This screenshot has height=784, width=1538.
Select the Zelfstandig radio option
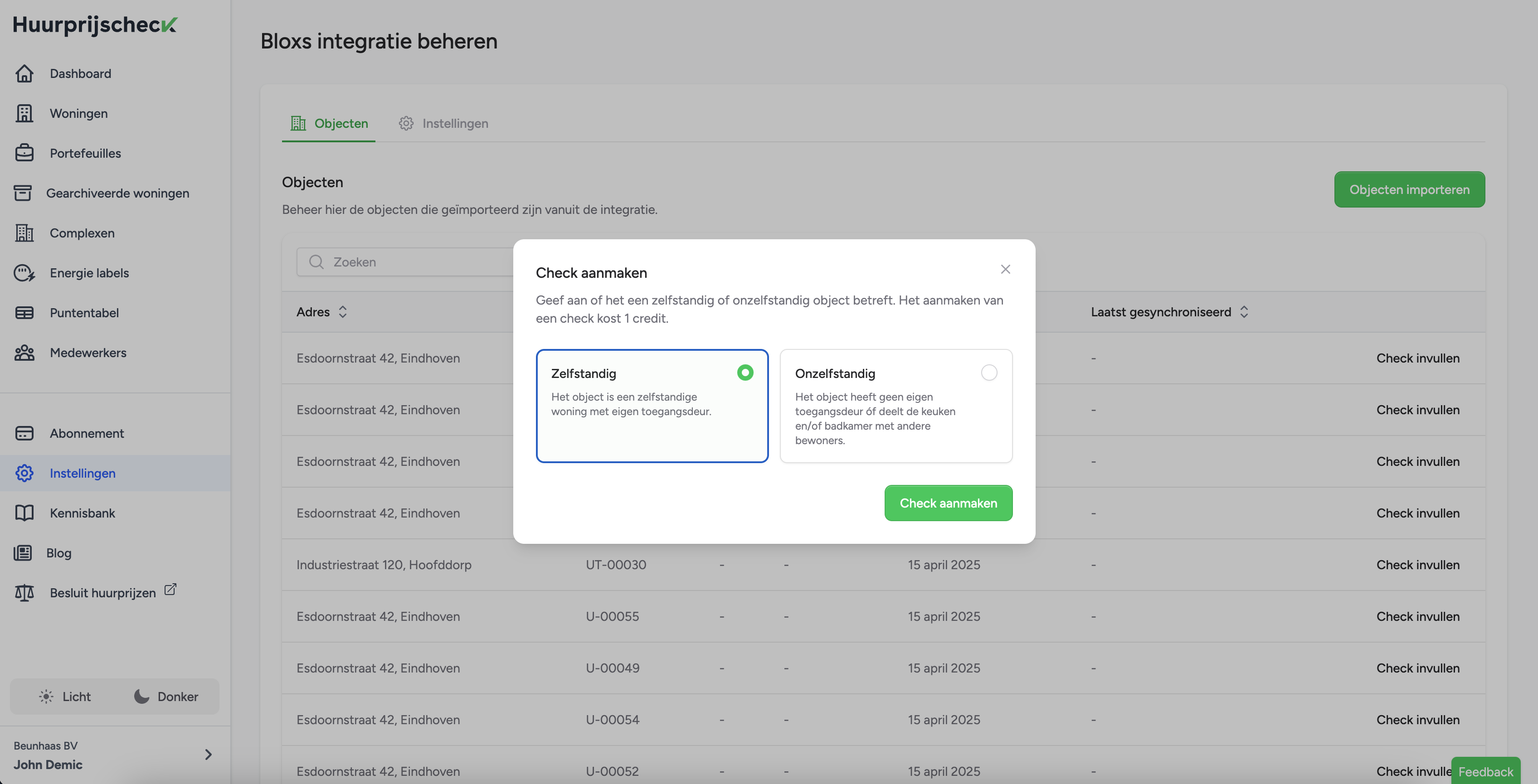745,373
